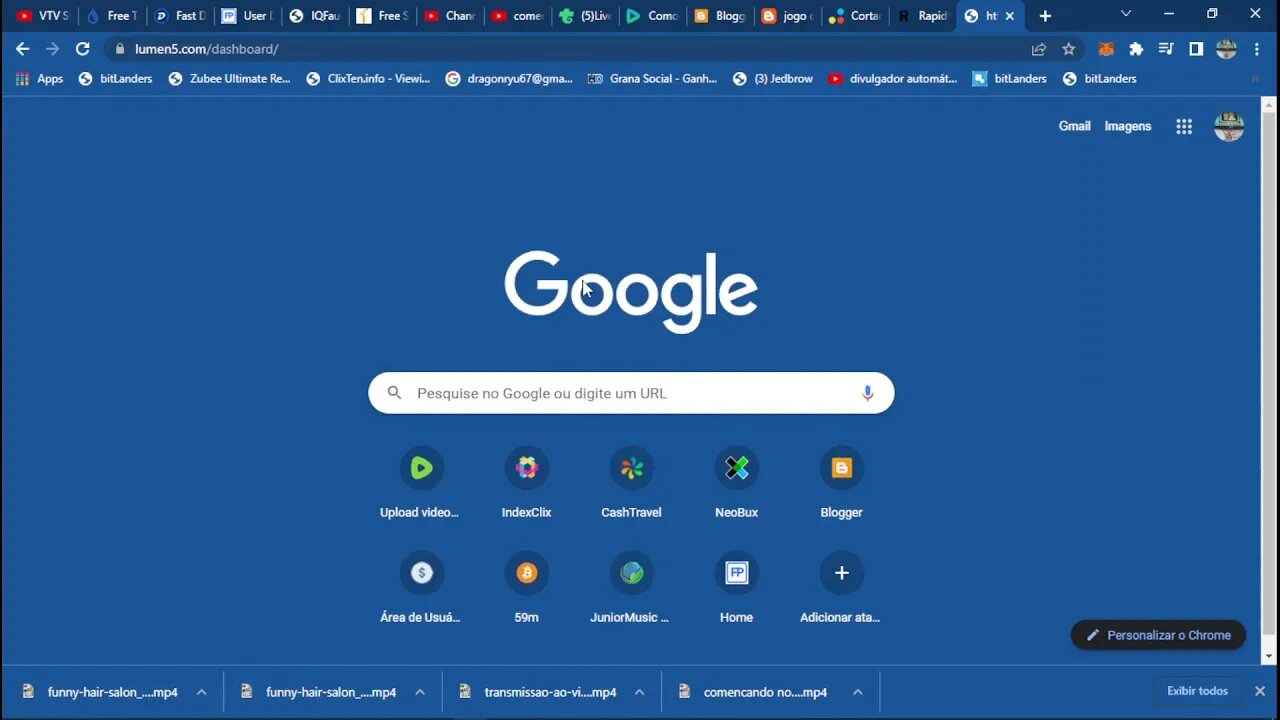Open the Google apps grid
The height and width of the screenshot is (720, 1280).
point(1184,126)
